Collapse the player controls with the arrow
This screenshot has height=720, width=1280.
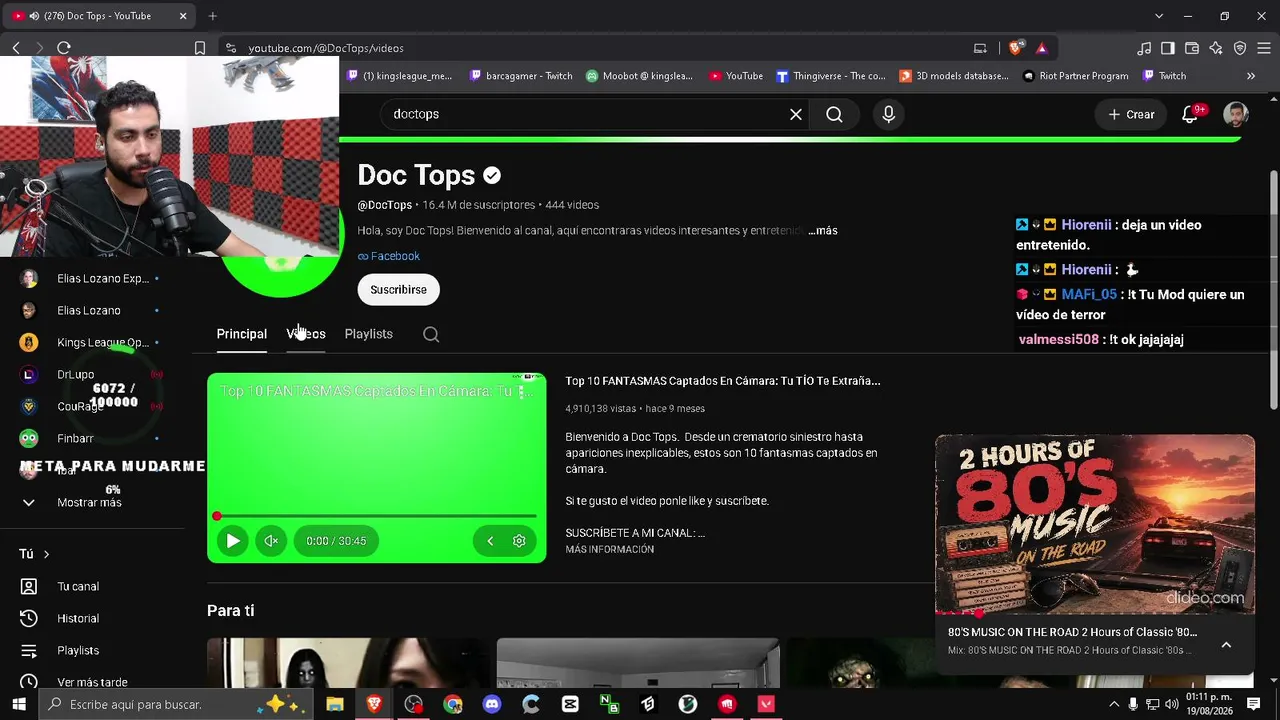[x=490, y=541]
